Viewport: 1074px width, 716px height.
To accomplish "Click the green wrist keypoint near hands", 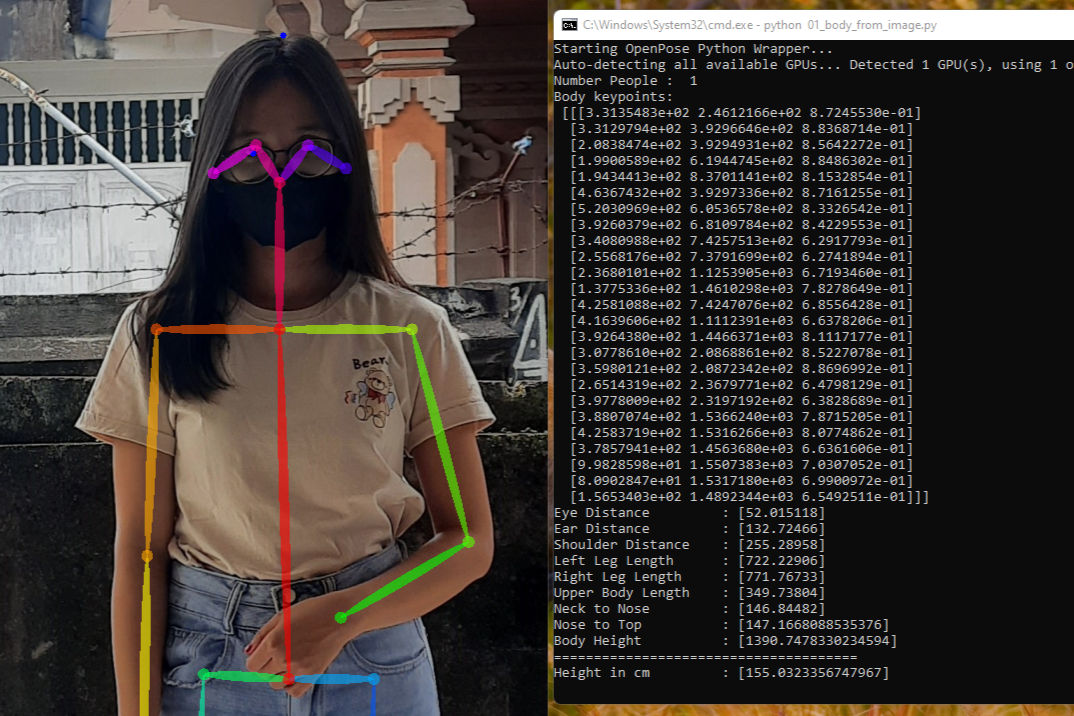I will 341,618.
